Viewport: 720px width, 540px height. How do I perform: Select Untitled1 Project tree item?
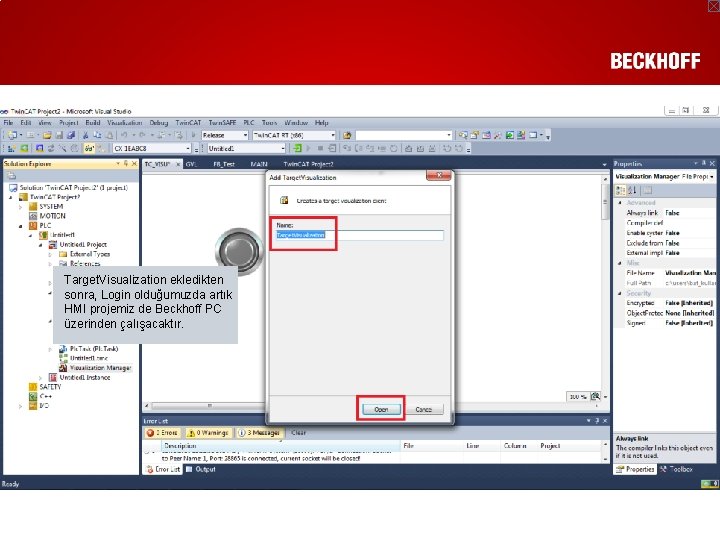[x=83, y=245]
